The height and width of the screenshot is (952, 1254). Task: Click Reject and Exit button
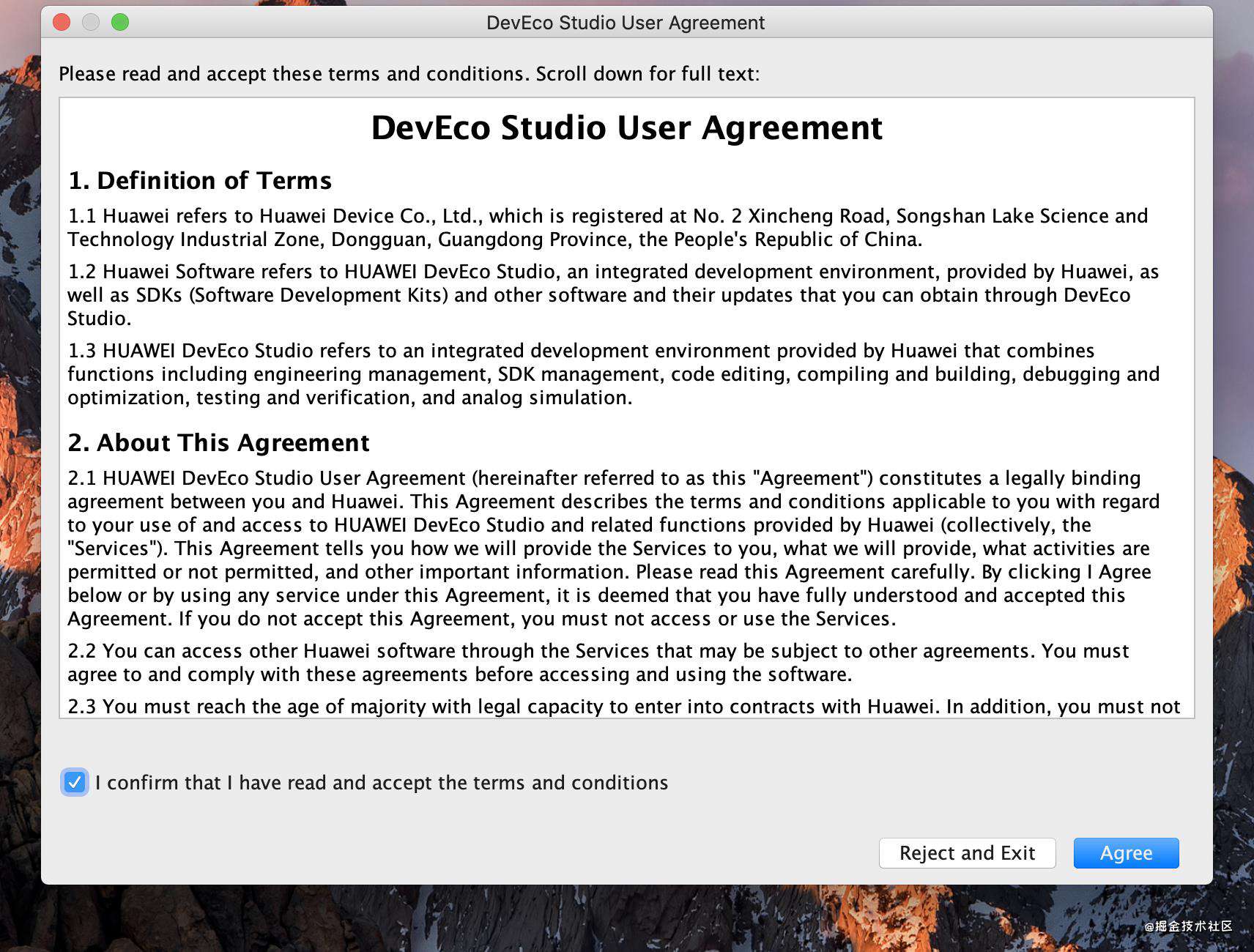tap(967, 853)
